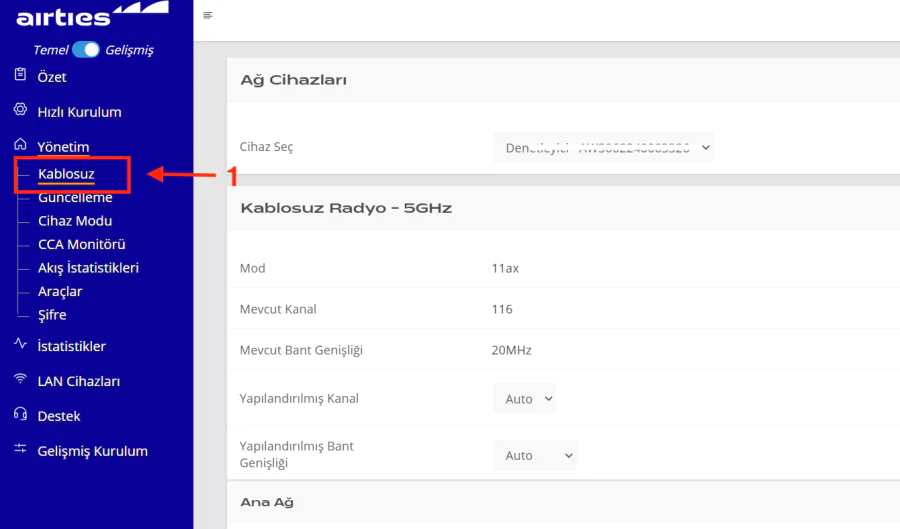Viewport: 900px width, 529px height.
Task: Click the Özet clipboard icon
Action: [x=20, y=76]
